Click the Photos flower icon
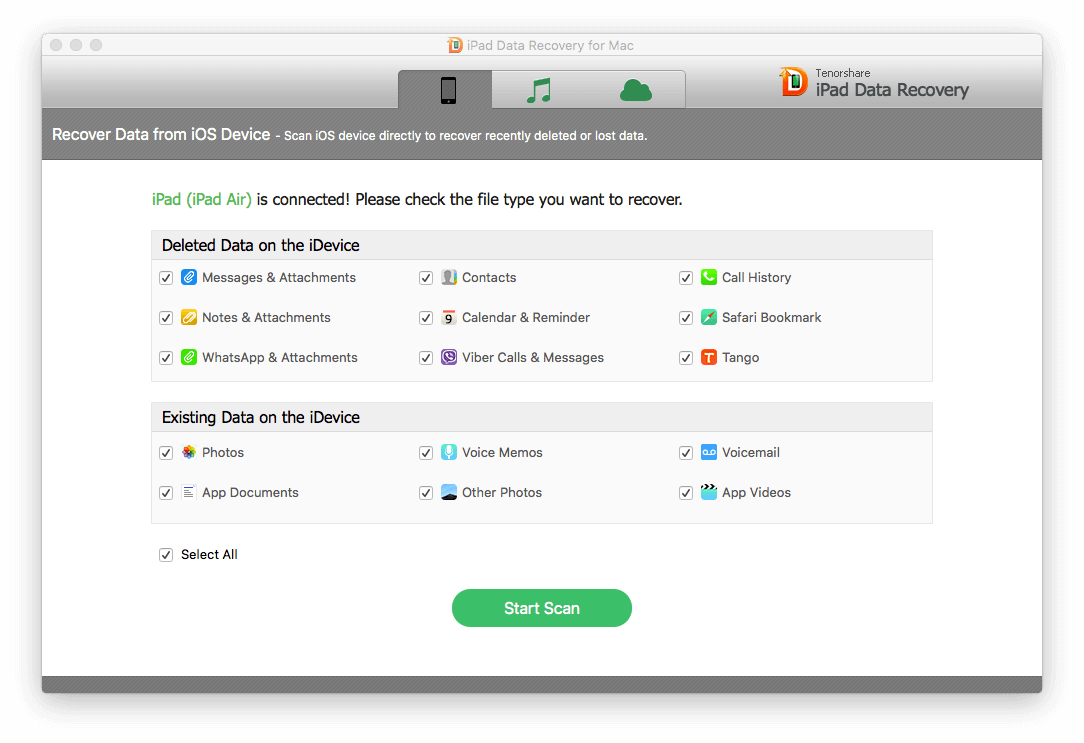The width and height of the screenshot is (1084, 743). point(189,452)
